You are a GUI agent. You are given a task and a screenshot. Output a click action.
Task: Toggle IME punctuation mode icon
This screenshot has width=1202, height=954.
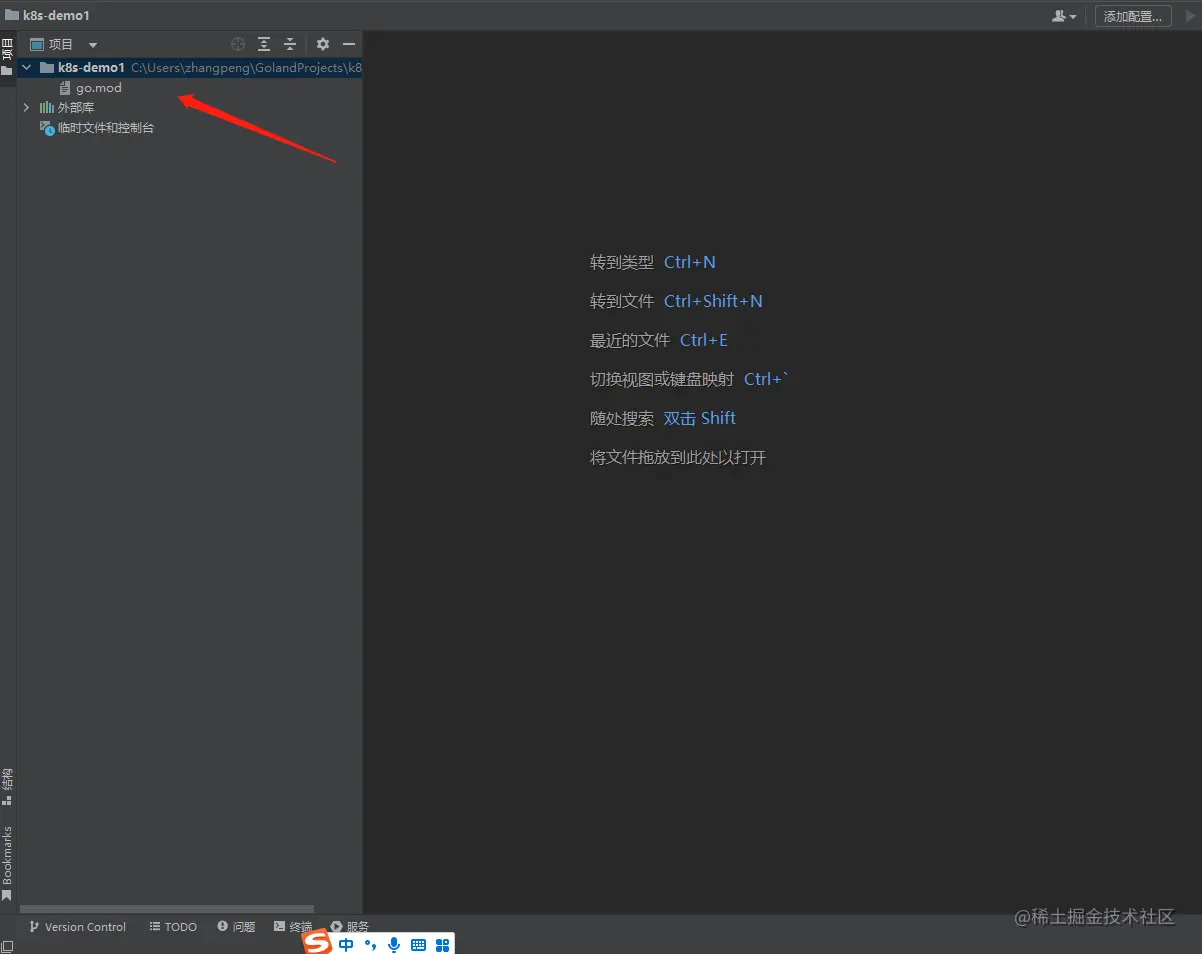(x=370, y=945)
